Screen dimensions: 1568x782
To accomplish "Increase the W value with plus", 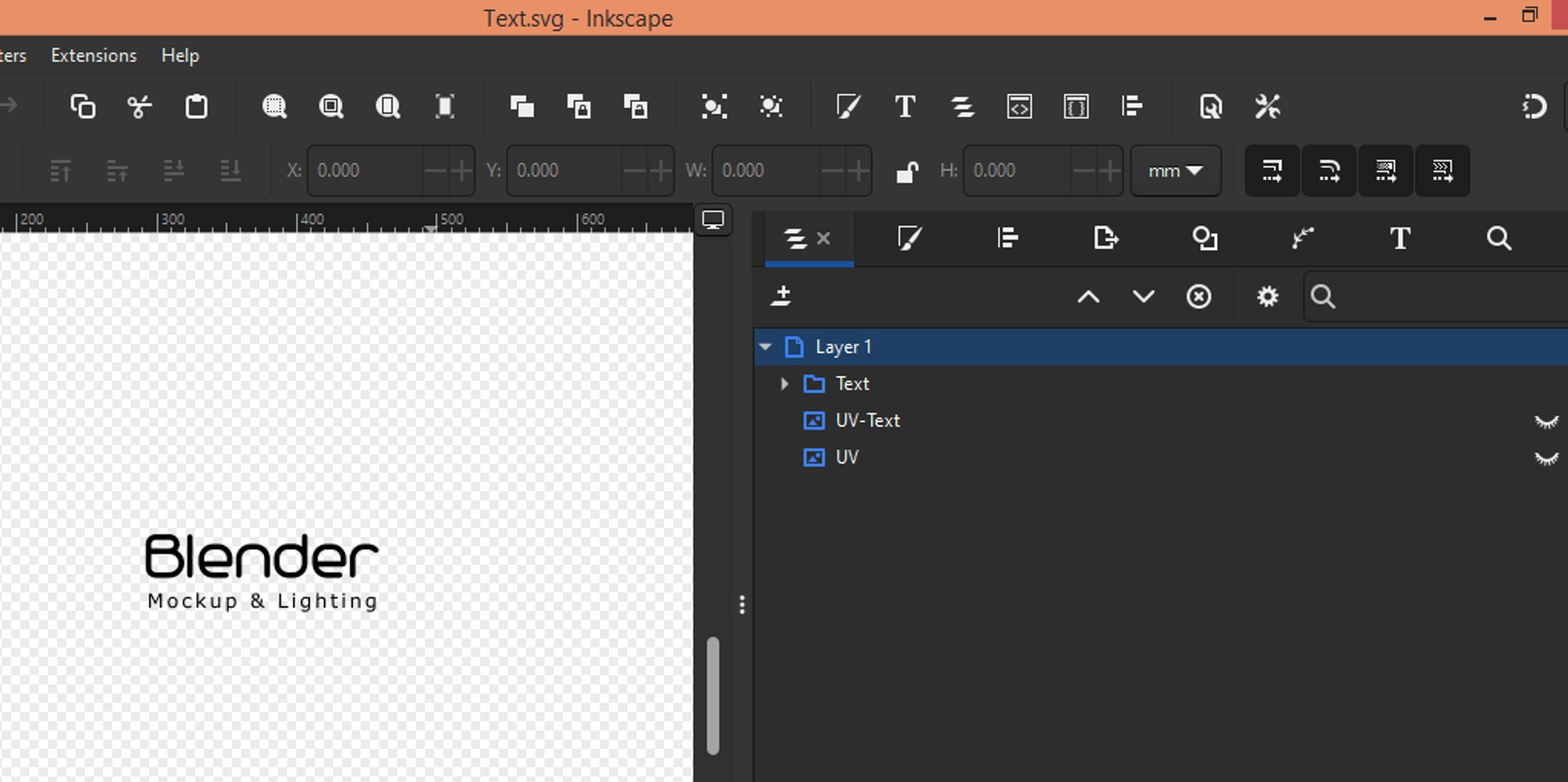I will coord(858,171).
